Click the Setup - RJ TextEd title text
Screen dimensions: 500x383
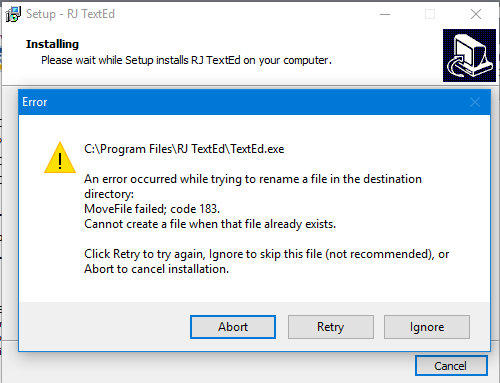click(x=70, y=14)
